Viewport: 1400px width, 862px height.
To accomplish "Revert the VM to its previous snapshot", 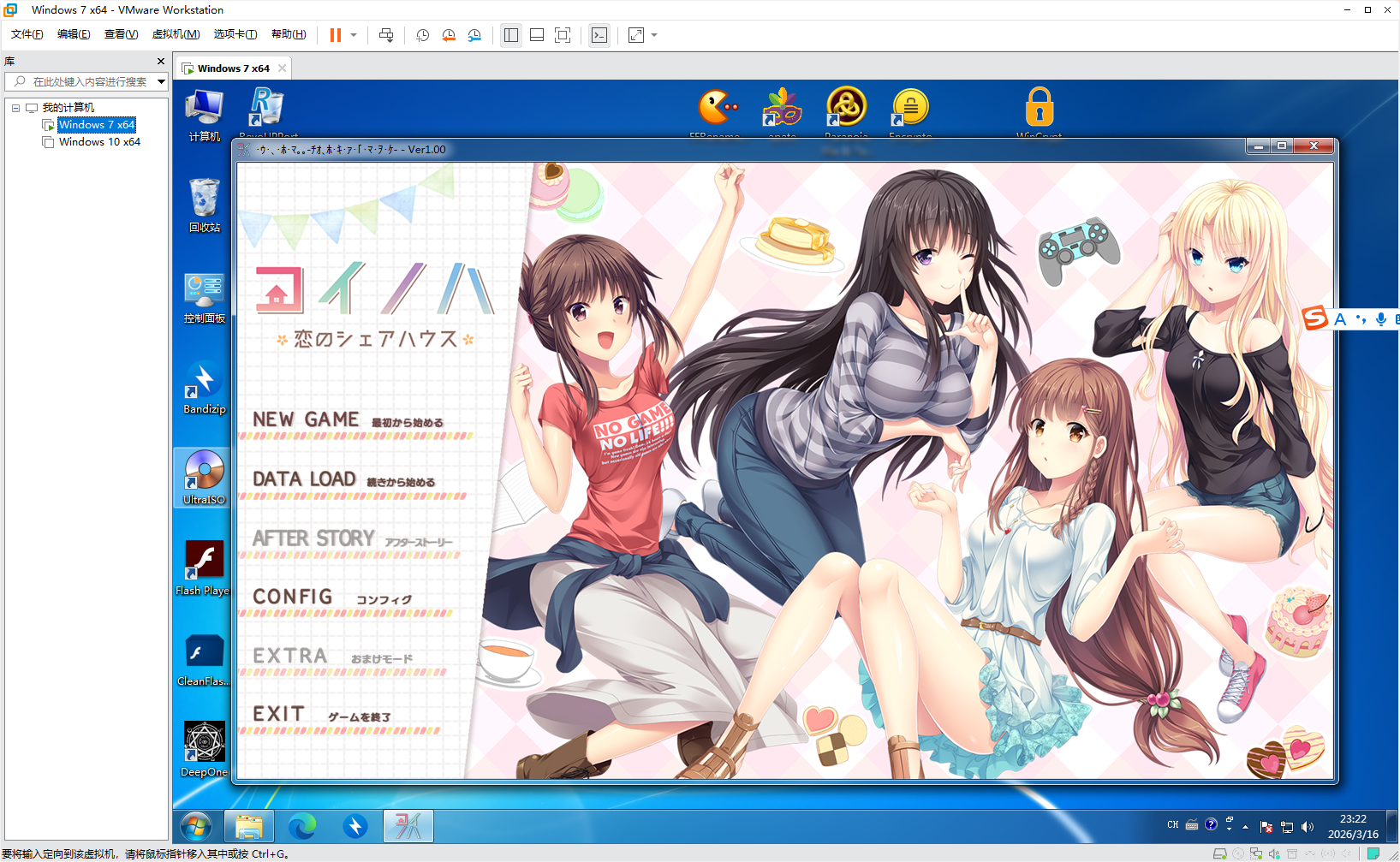I will tap(449, 35).
